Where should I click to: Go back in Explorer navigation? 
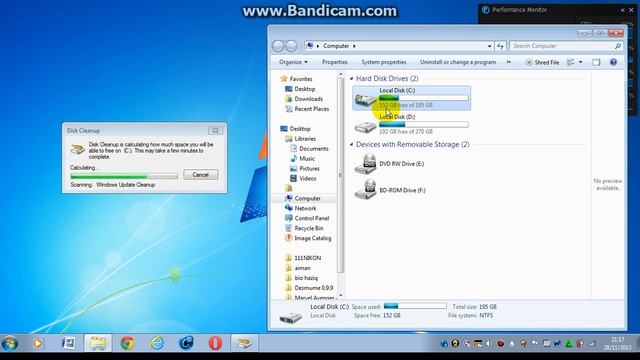[278, 46]
